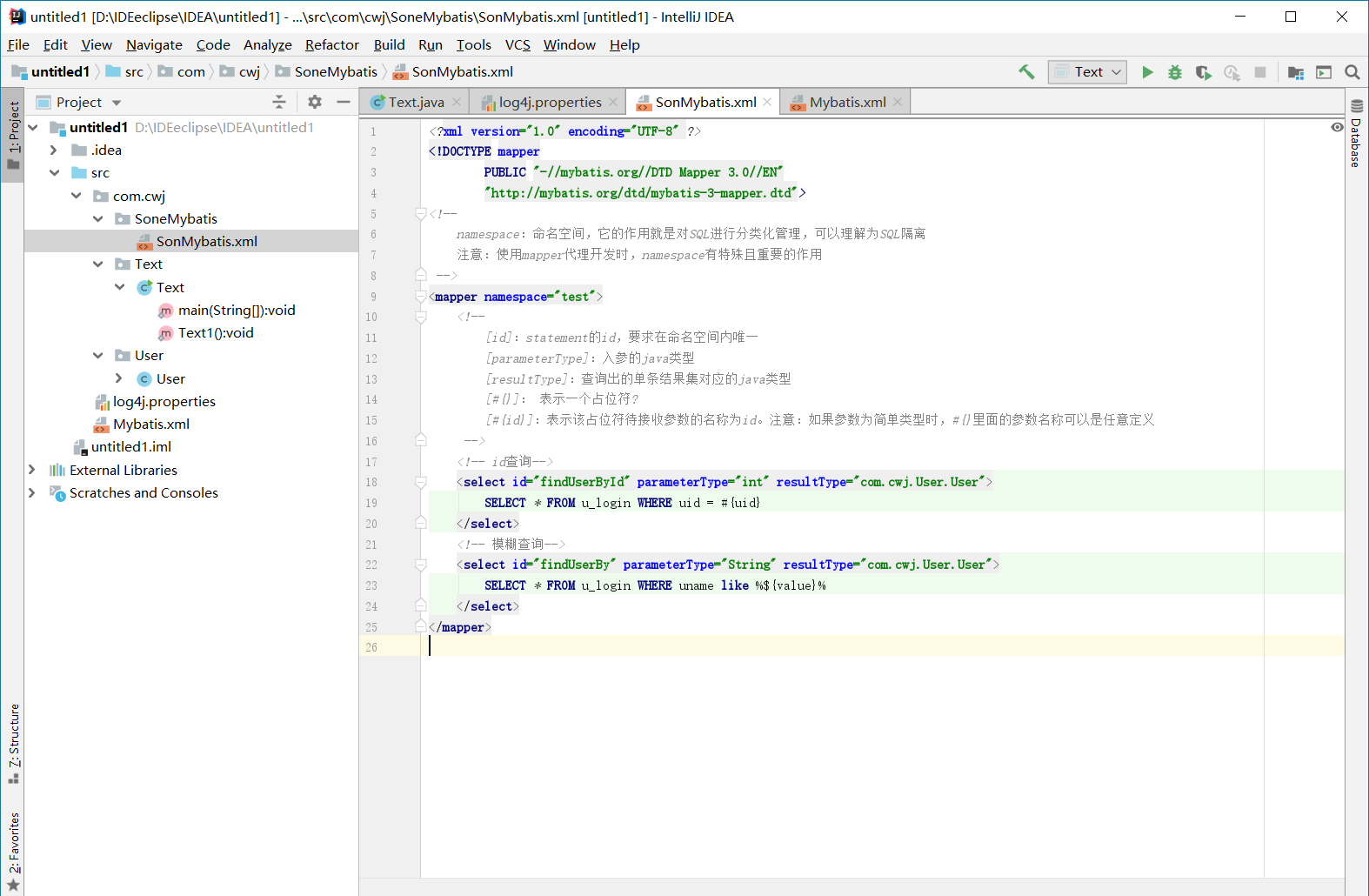Screen dimensions: 1369x896
Task: Collapse the Text package node
Action: coord(98,264)
